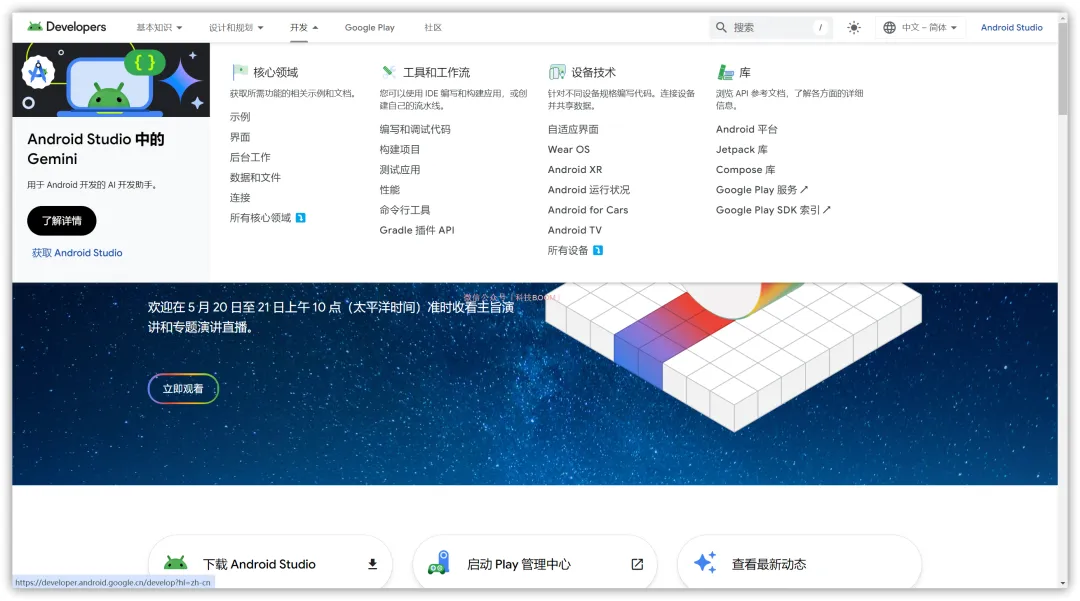Image resolution: width=1080 pixels, height=601 pixels.
Task: Collapse the 开发 menu
Action: pyautogui.click(x=304, y=28)
